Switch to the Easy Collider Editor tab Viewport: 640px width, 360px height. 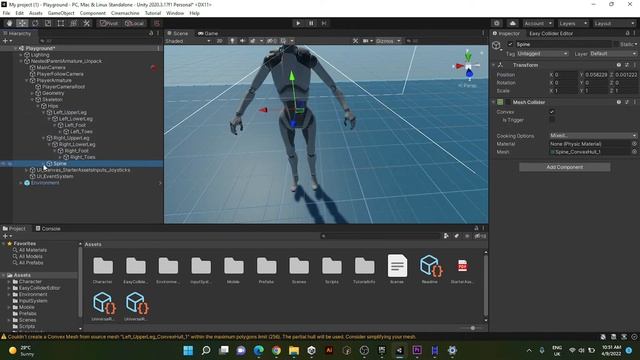pyautogui.click(x=551, y=33)
